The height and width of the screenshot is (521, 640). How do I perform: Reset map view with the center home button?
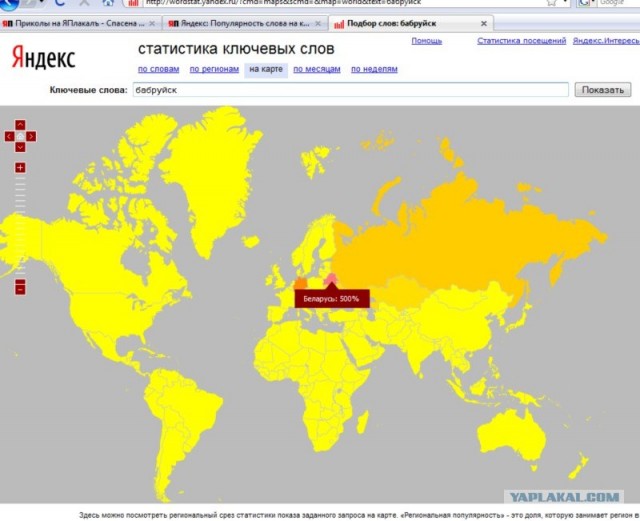tap(20, 136)
